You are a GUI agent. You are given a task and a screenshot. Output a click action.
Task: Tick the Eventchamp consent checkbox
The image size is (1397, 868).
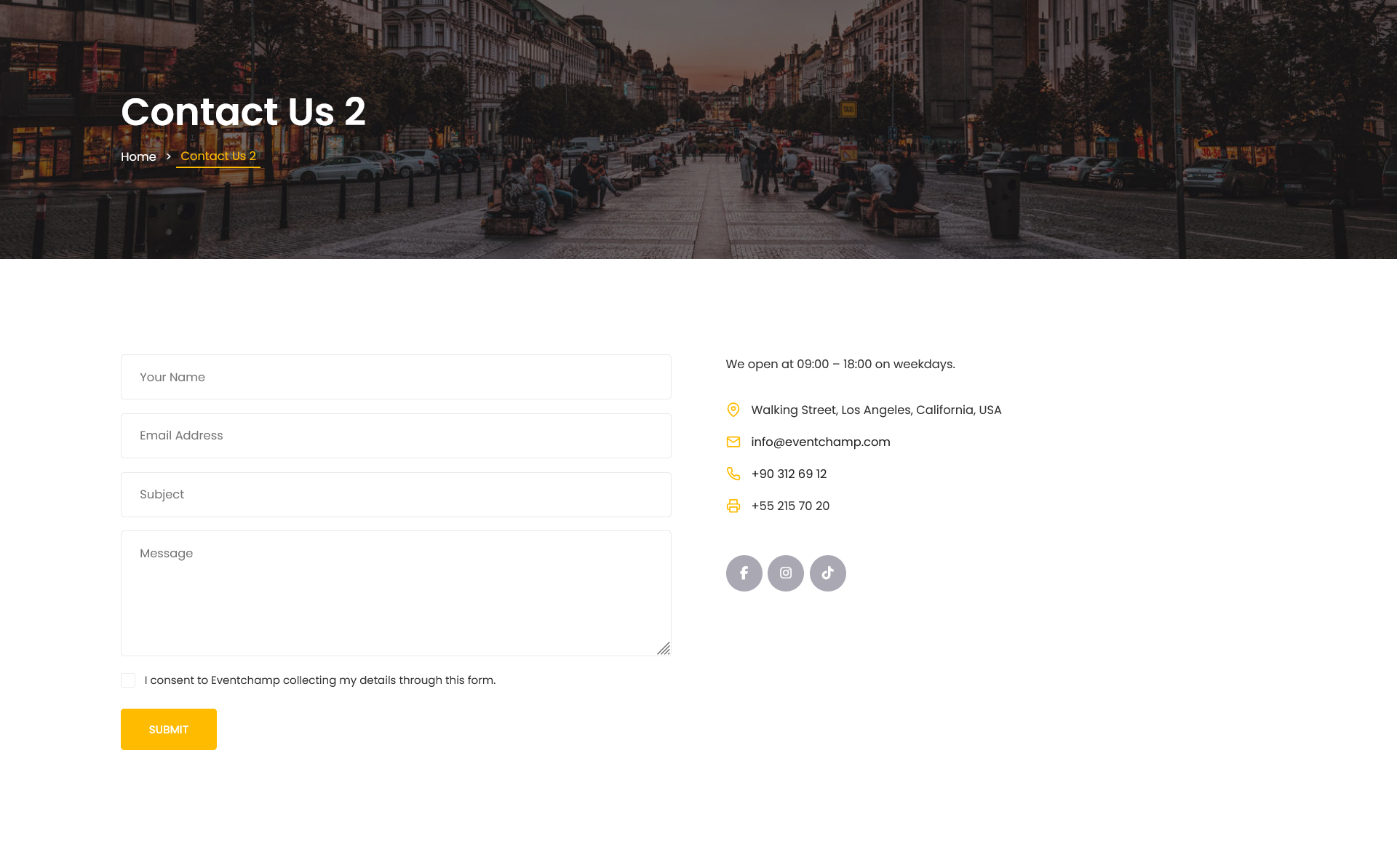pyautogui.click(x=128, y=680)
